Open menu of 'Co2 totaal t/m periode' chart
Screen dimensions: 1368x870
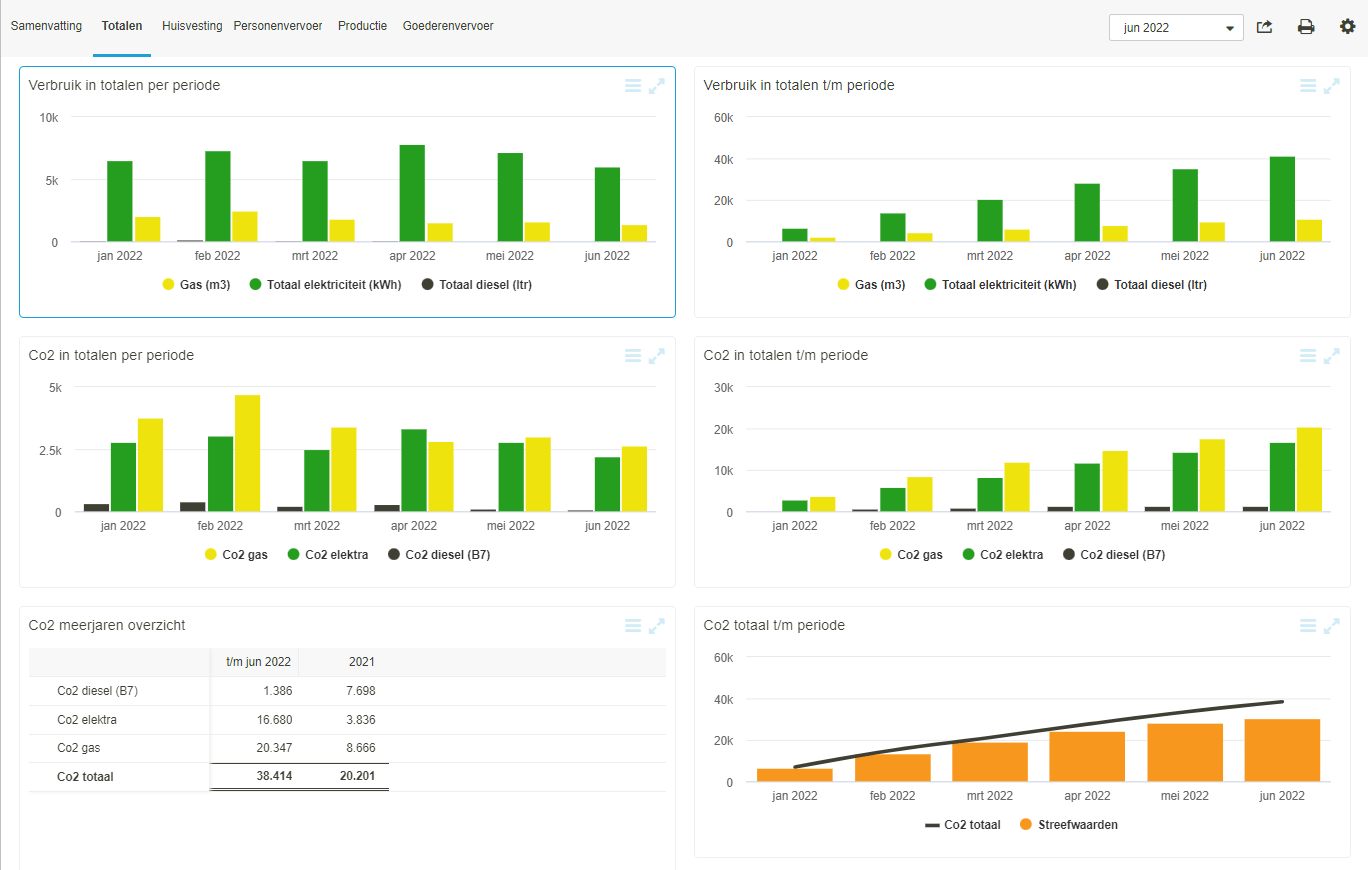point(1308,626)
